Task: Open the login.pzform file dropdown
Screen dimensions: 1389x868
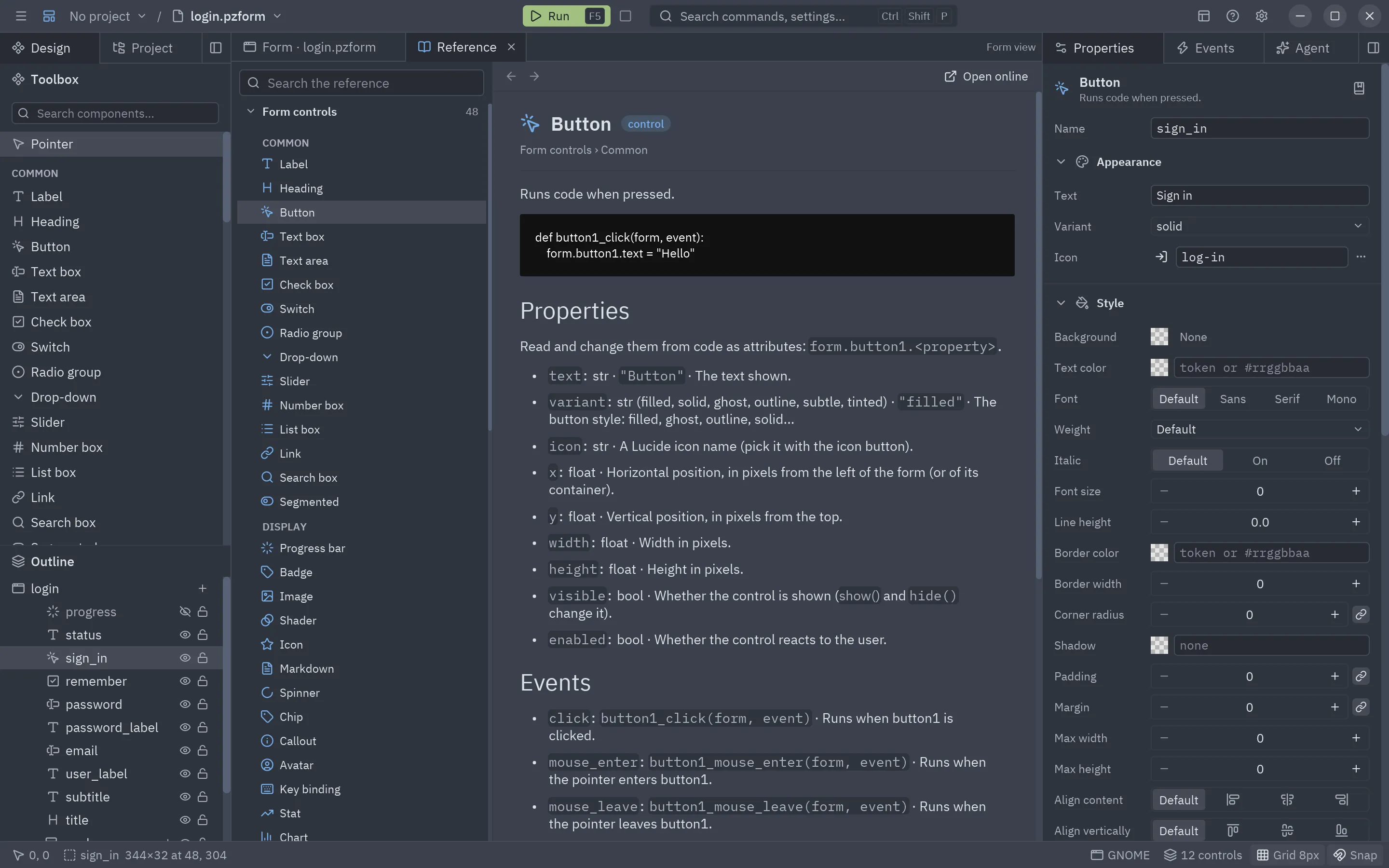Action: (x=227, y=16)
